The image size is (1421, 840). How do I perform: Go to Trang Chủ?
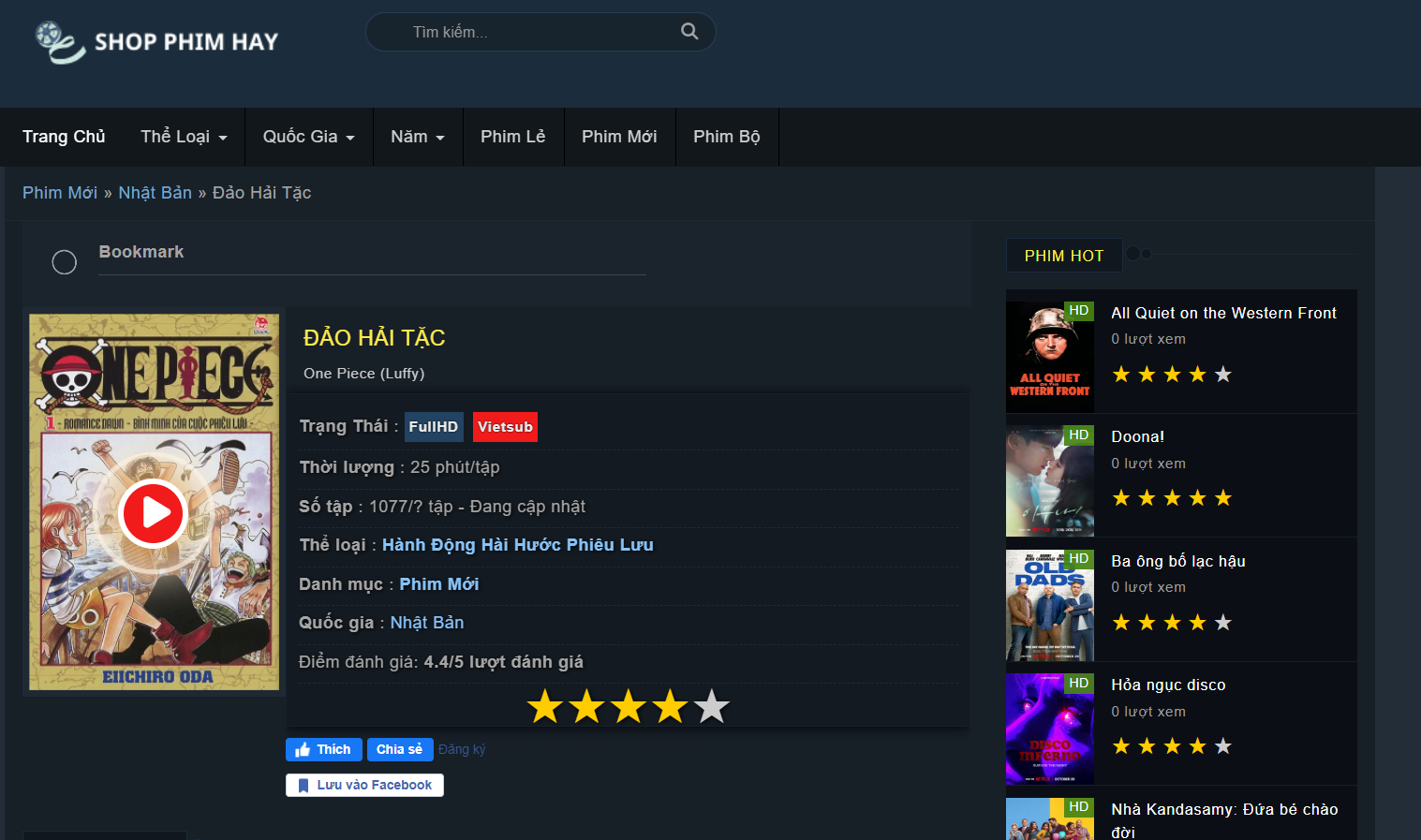tap(64, 137)
